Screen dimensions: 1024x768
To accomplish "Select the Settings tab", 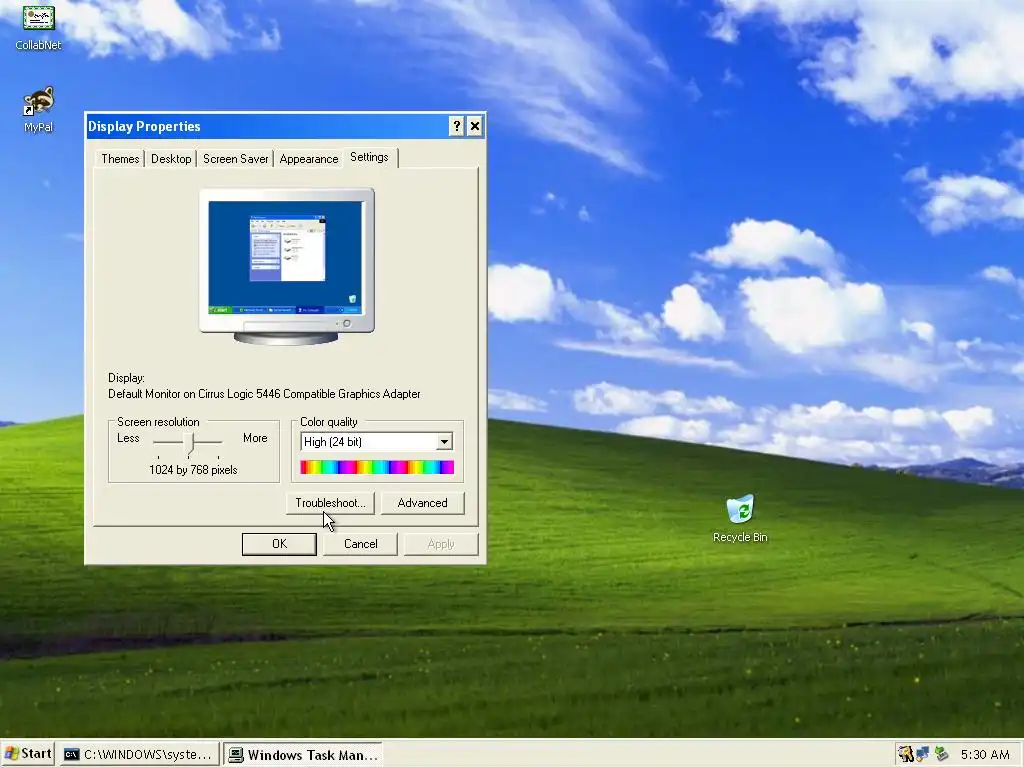I will pos(369,157).
